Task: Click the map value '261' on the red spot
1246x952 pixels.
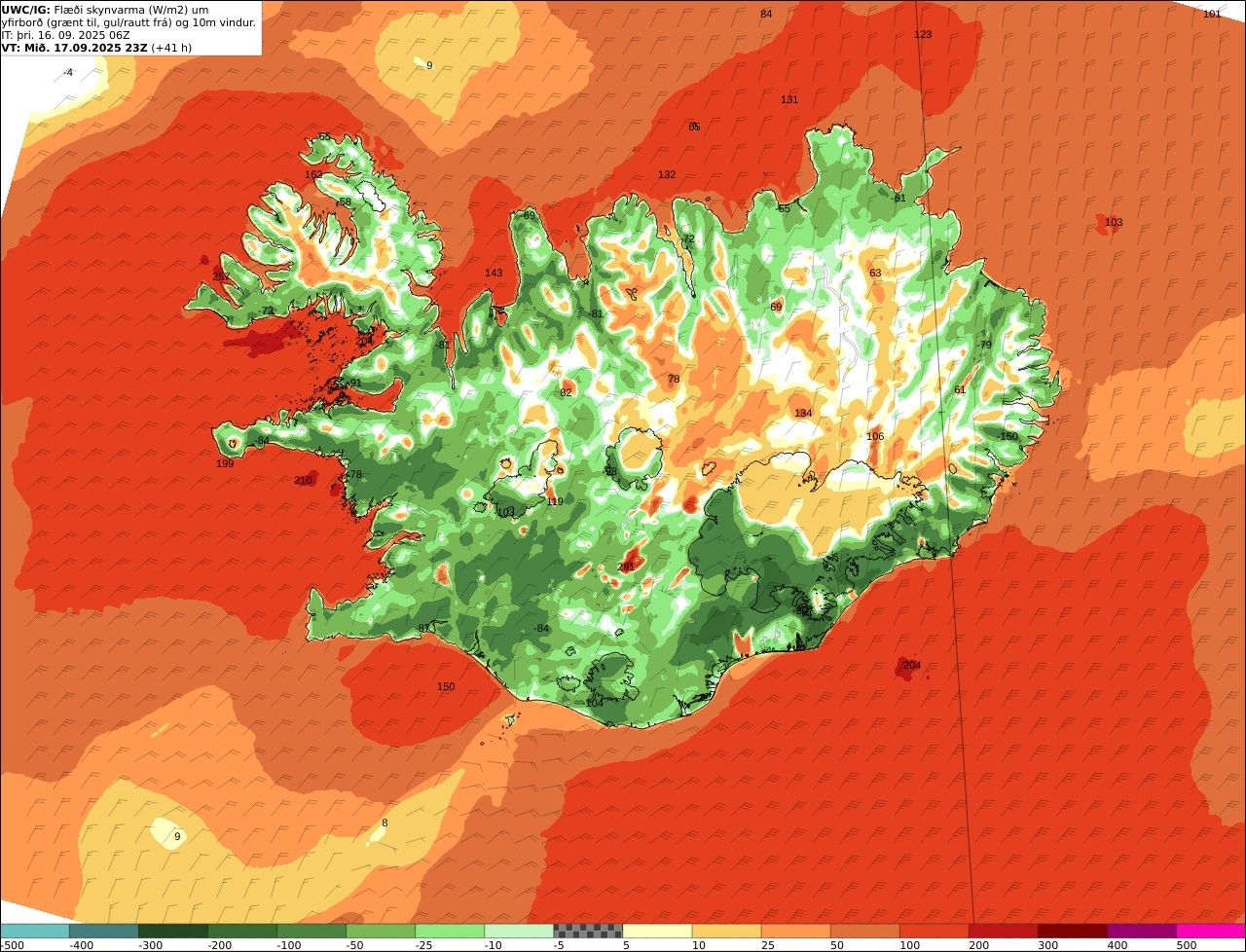Action: [x=626, y=567]
